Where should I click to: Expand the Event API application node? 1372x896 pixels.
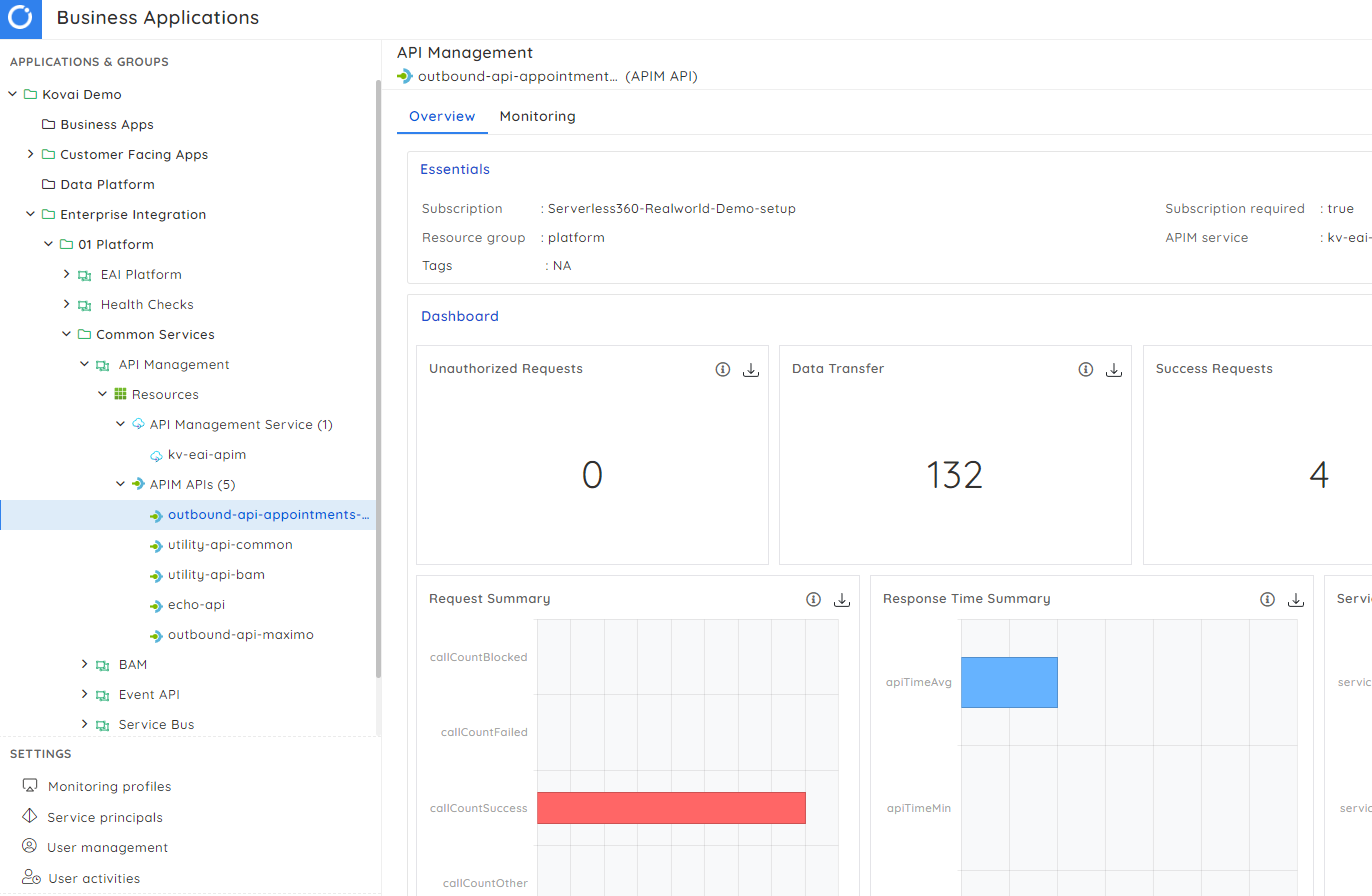[x=84, y=694]
